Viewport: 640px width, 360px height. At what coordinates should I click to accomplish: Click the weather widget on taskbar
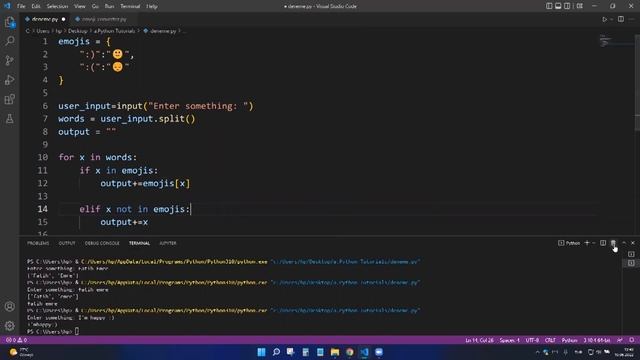point(20,352)
